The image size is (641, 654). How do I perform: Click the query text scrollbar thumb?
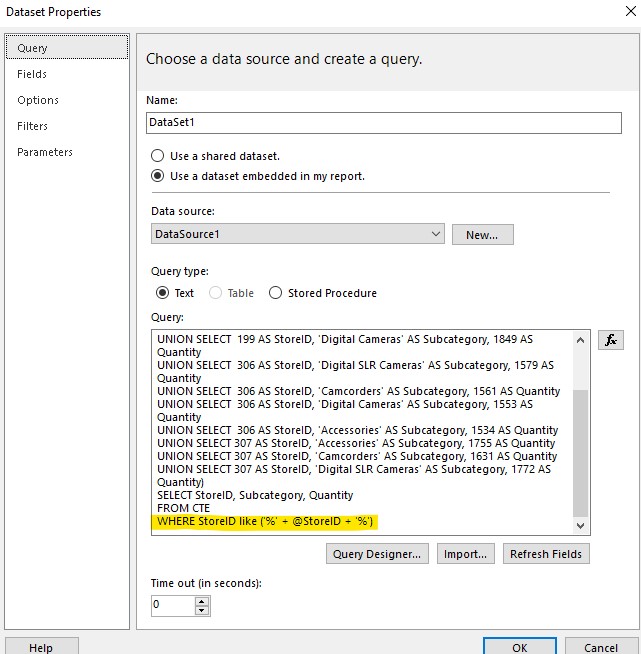(580, 453)
